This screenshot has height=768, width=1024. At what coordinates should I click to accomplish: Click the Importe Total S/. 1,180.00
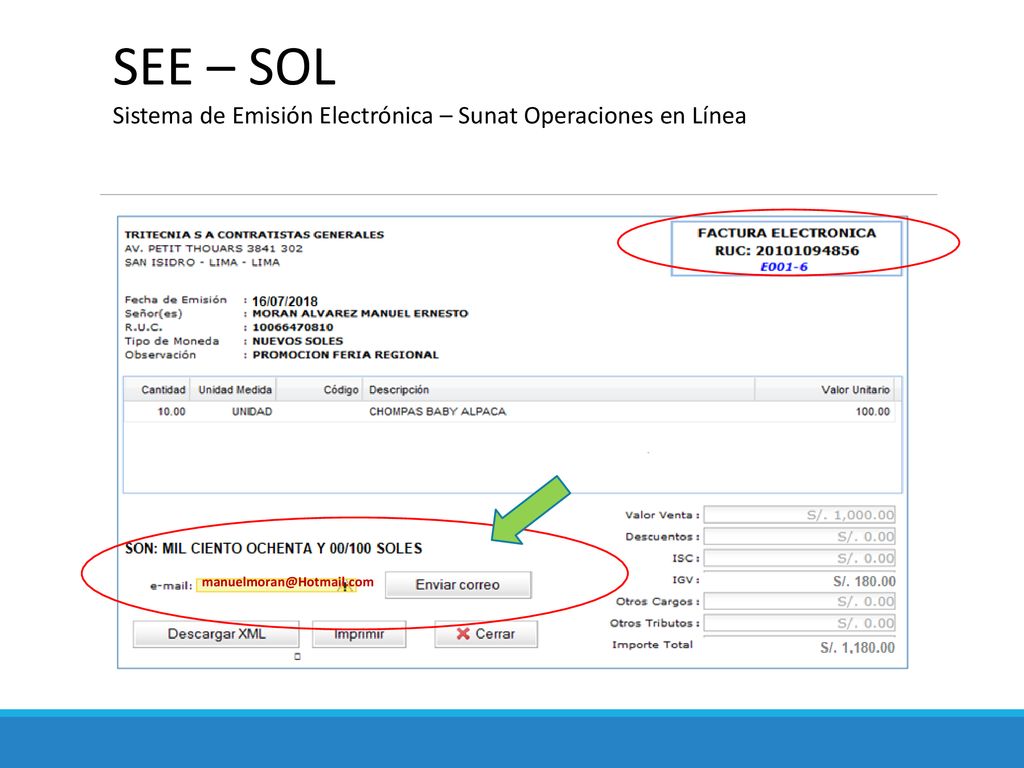click(x=857, y=648)
